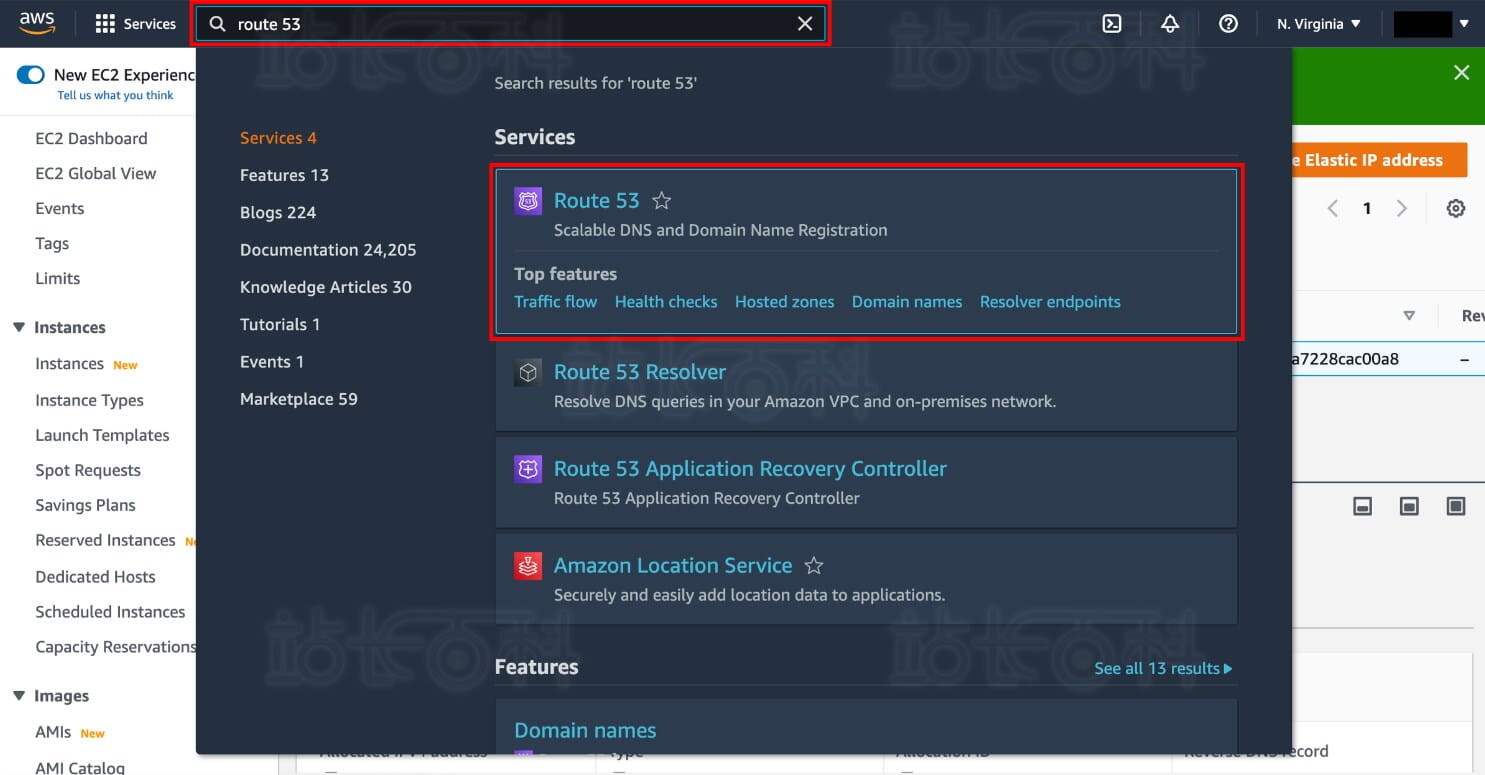This screenshot has height=775, width=1485.
Task: Open Instances in the sidebar
Action: pyautogui.click(x=69, y=364)
